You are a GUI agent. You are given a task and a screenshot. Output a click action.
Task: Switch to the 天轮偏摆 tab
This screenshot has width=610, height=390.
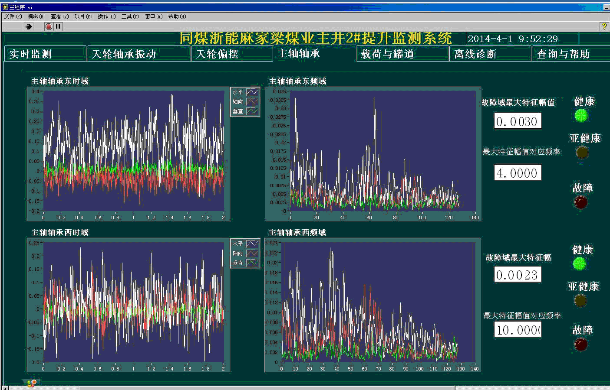click(x=232, y=54)
